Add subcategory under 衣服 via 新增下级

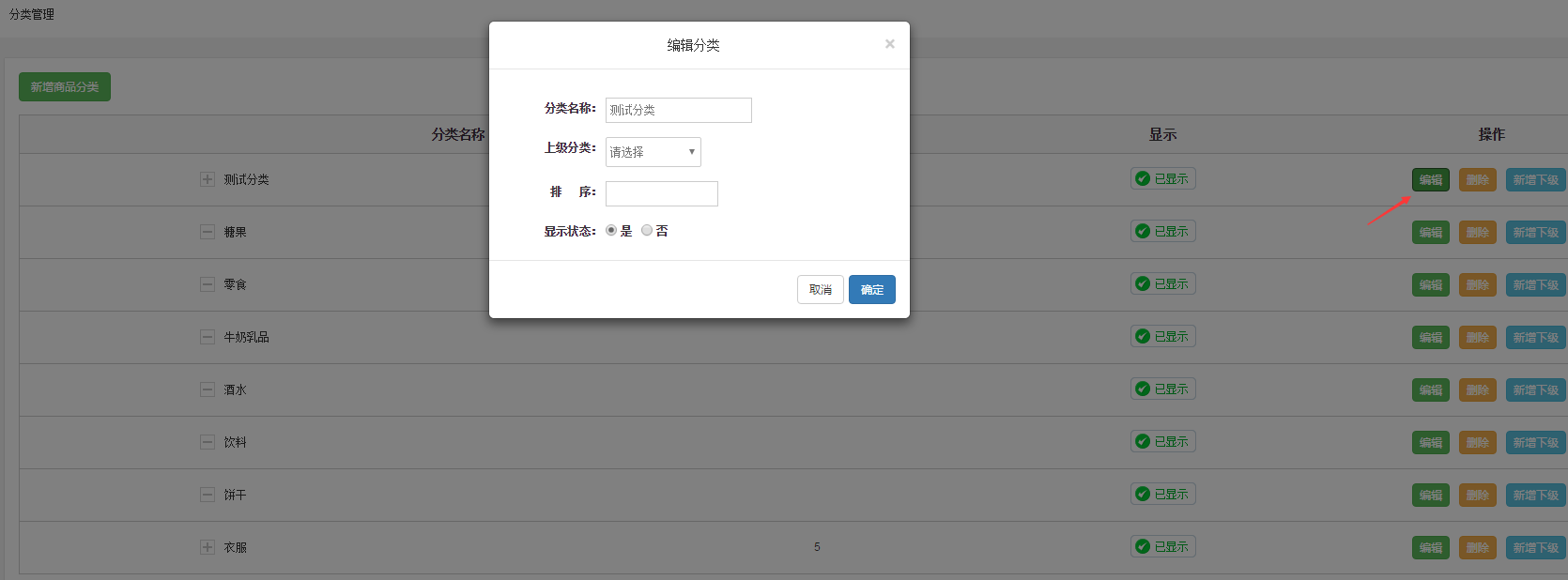tap(1536, 547)
